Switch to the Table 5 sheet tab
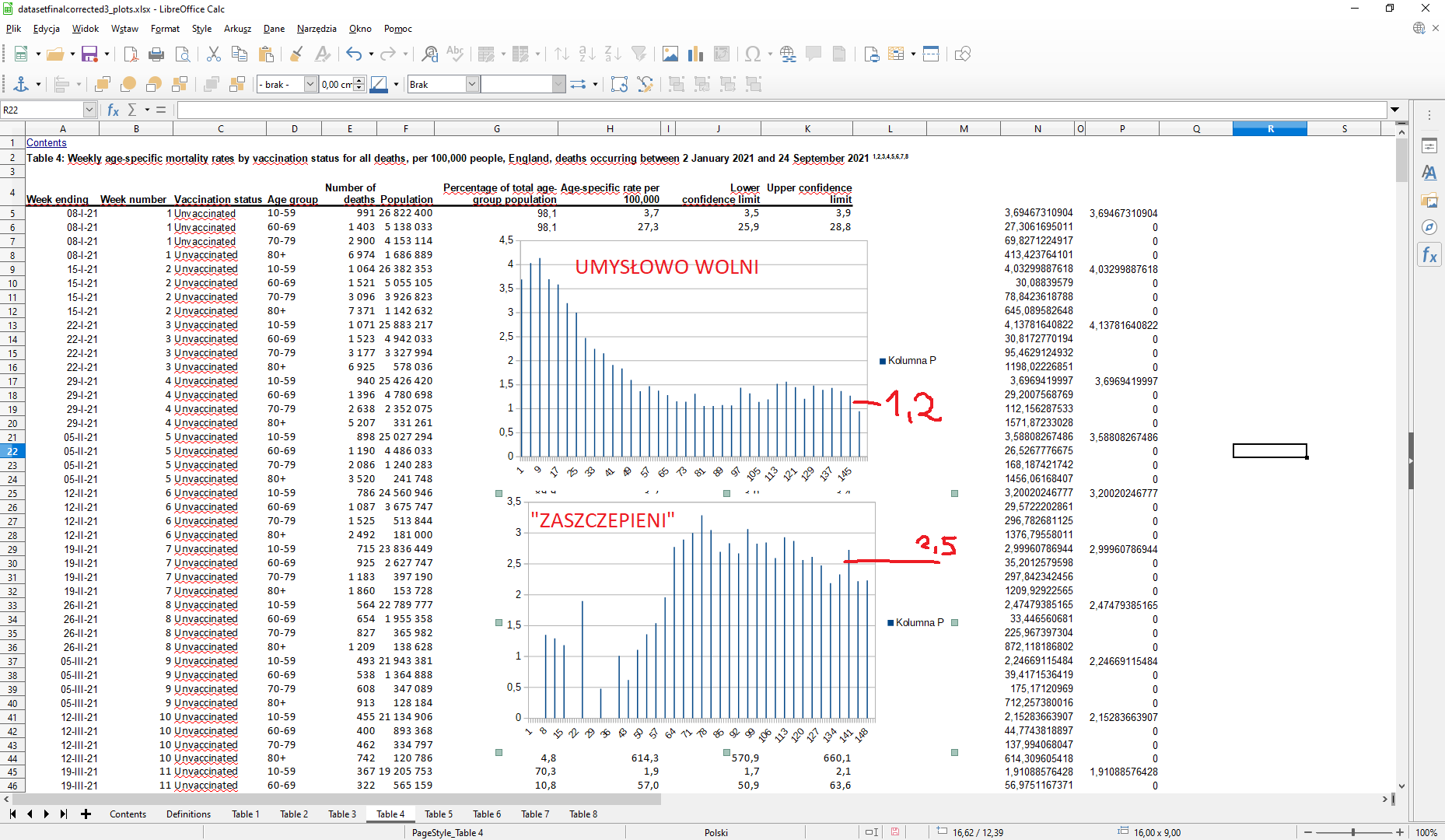This screenshot has height=840, width=1445. point(439,814)
